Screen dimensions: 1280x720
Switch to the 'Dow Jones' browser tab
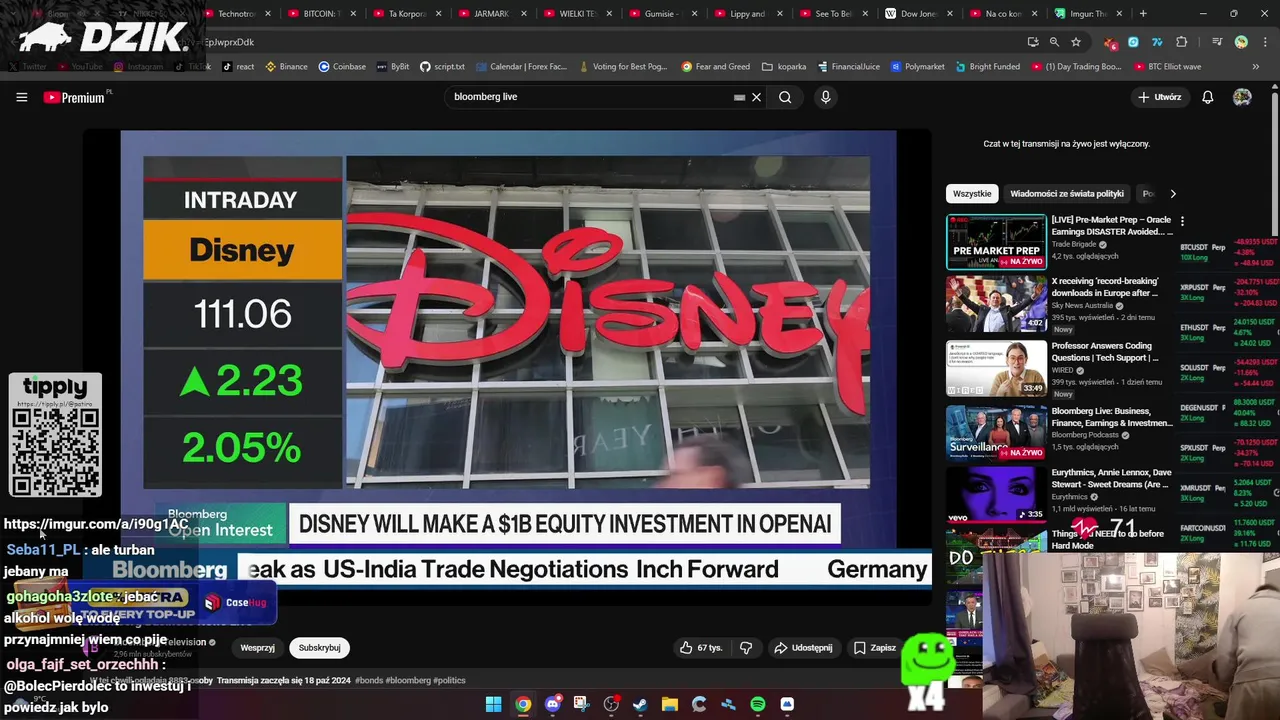coord(910,14)
